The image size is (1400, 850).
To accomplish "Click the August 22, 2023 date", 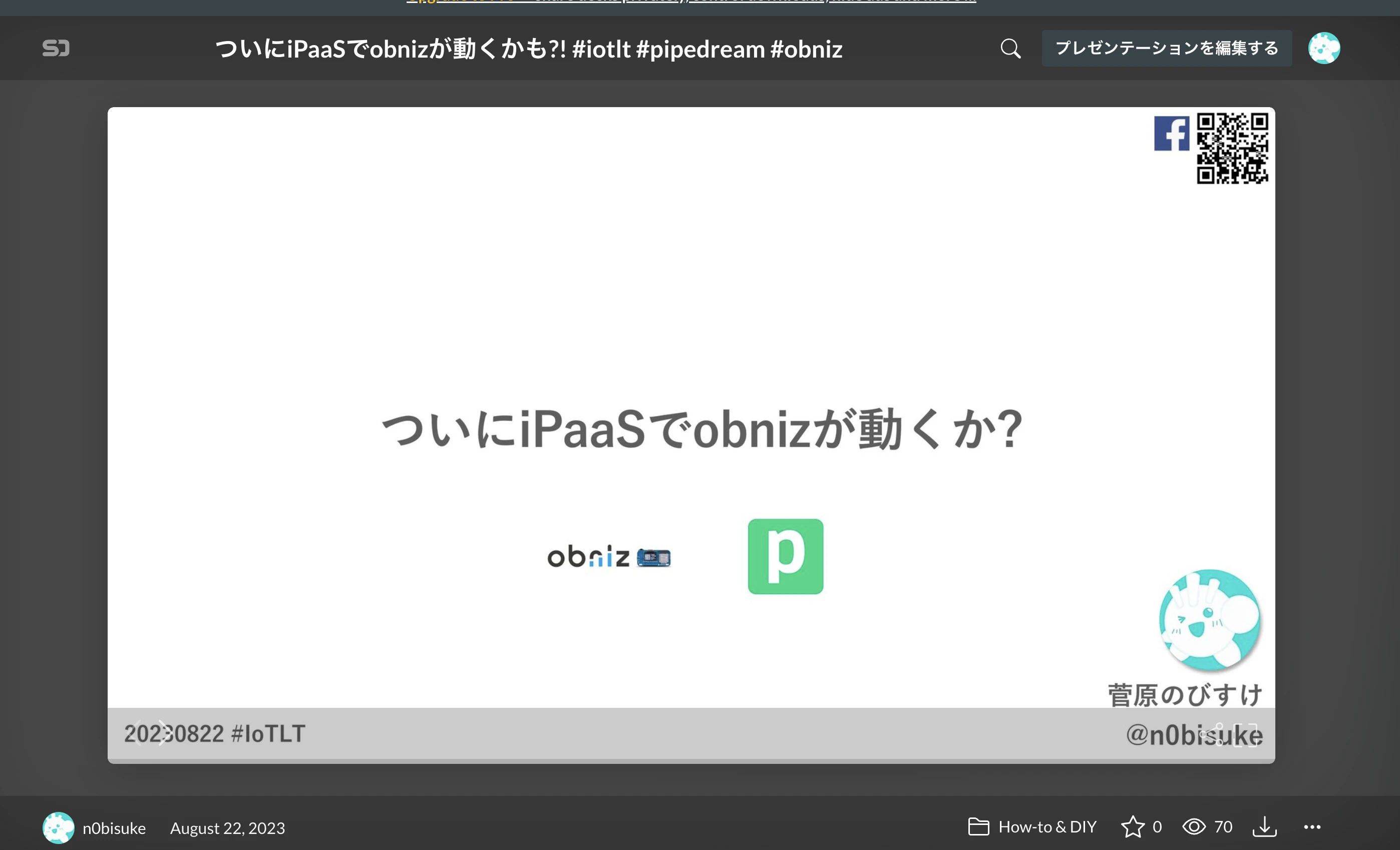I will pos(227,828).
